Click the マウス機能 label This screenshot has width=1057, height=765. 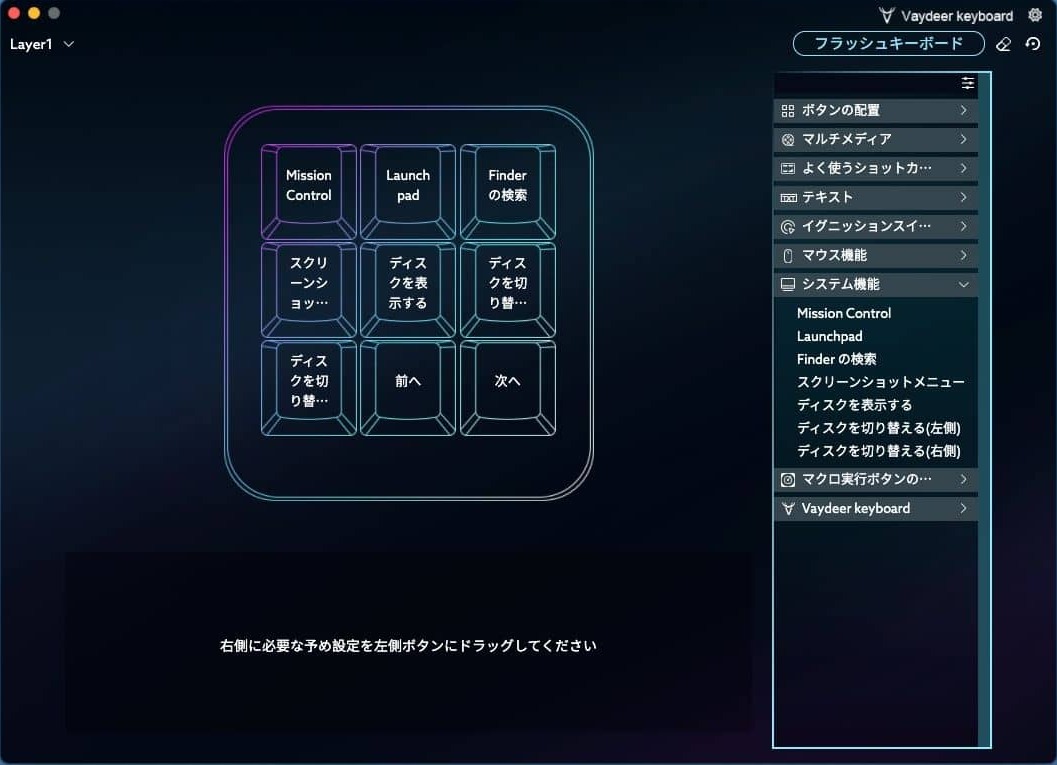tap(834, 255)
